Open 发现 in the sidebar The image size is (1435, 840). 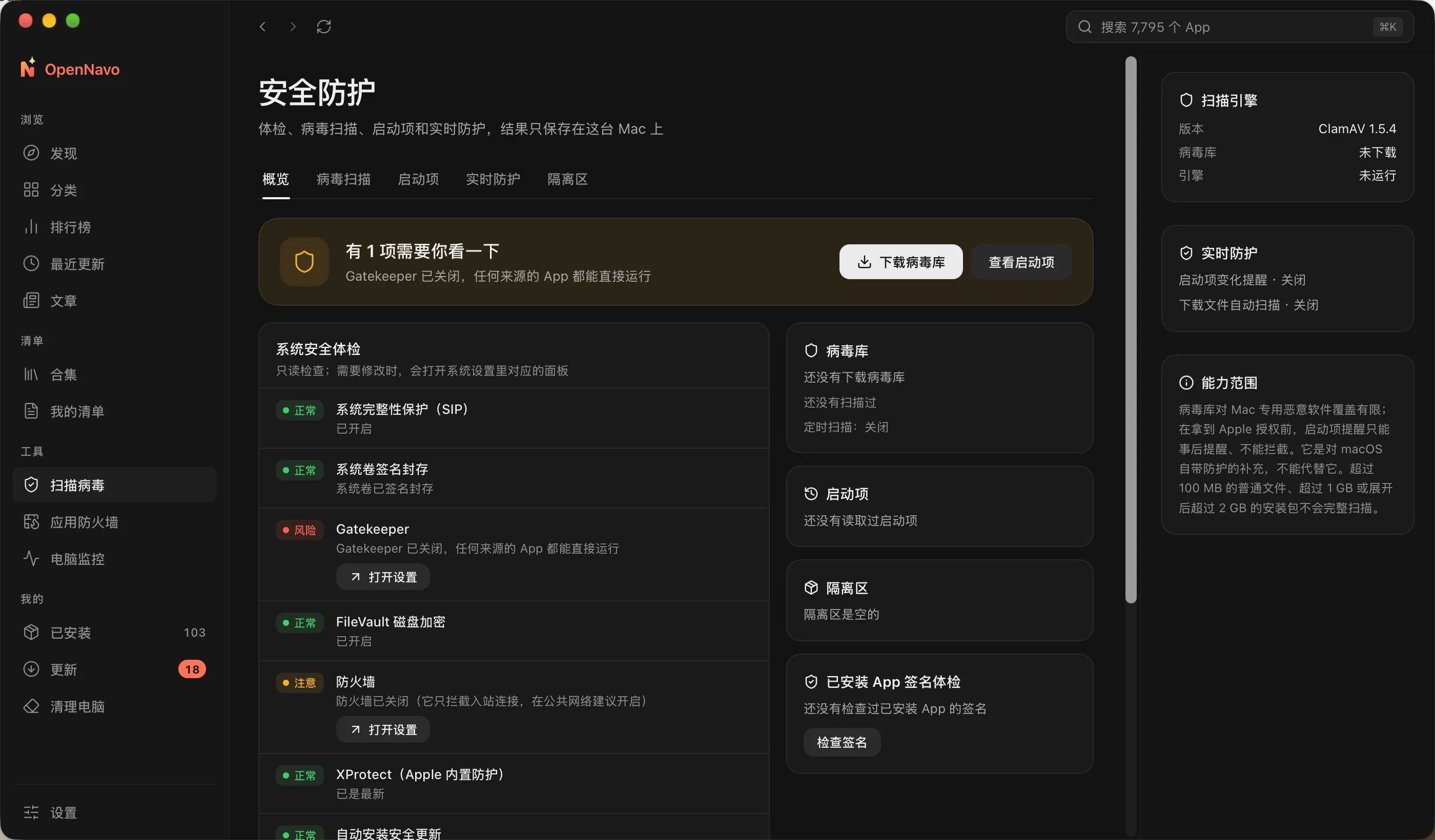(x=114, y=153)
